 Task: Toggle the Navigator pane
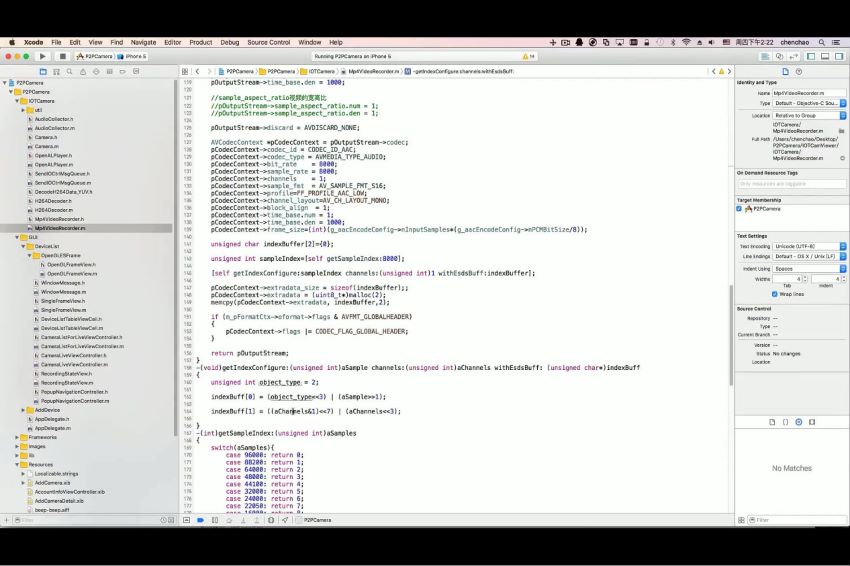tap(812, 56)
